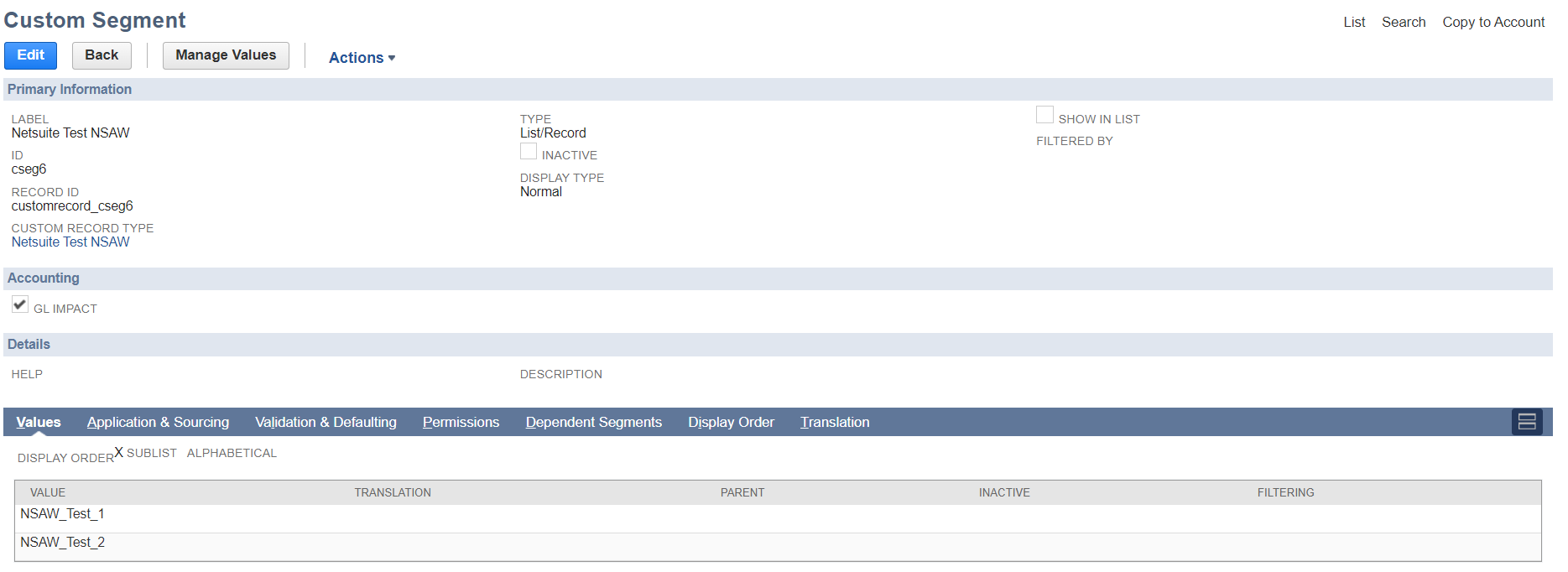This screenshot has height=572, width=1568.
Task: Click the FILTERED BY field label
Action: 1075,141
